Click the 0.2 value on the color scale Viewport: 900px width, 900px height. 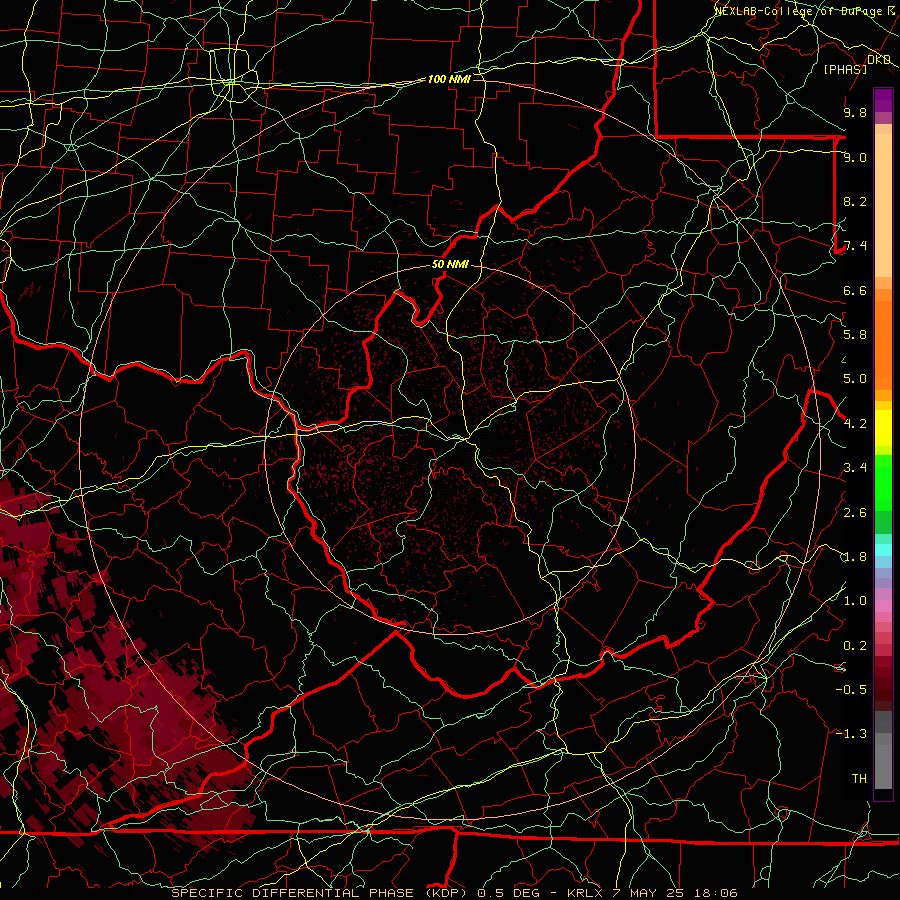855,646
